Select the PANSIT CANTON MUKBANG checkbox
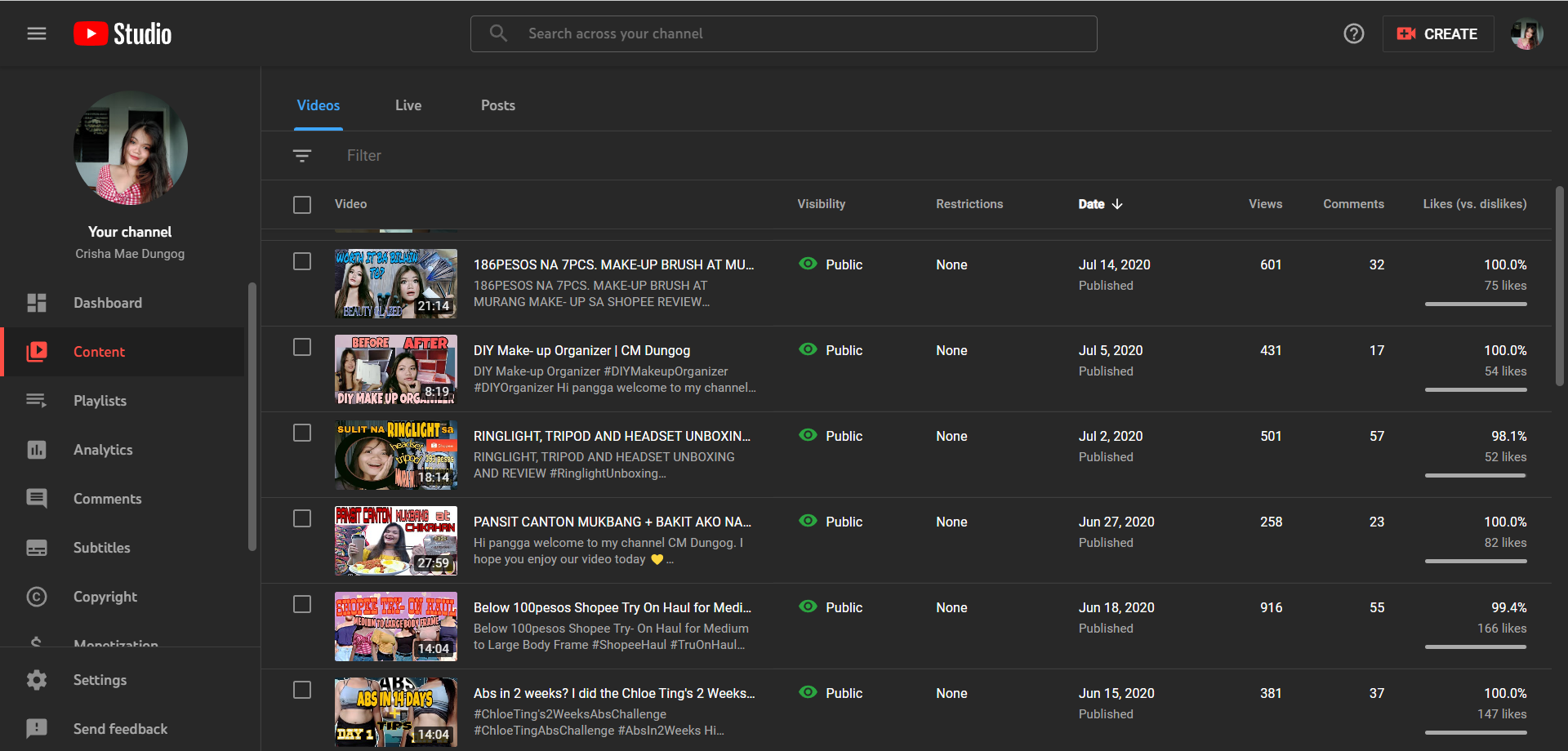 (x=302, y=518)
